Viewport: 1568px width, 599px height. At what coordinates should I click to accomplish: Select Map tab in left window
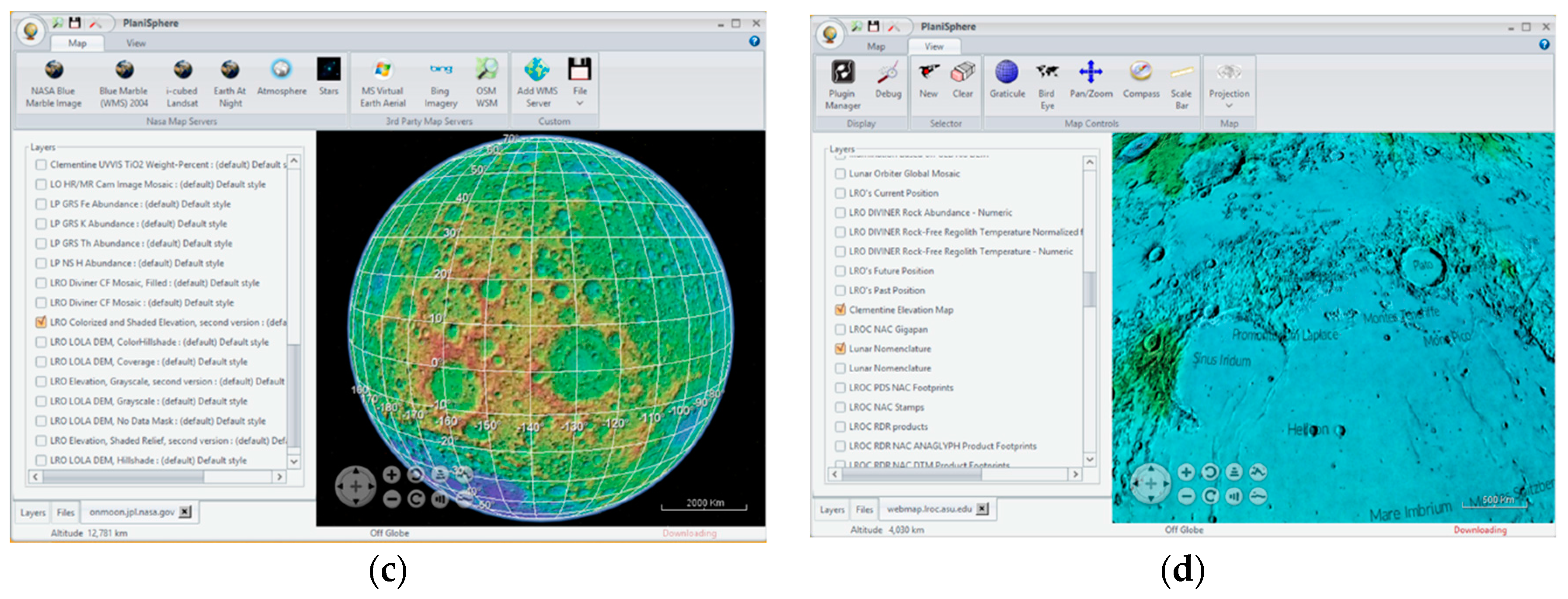(x=77, y=43)
